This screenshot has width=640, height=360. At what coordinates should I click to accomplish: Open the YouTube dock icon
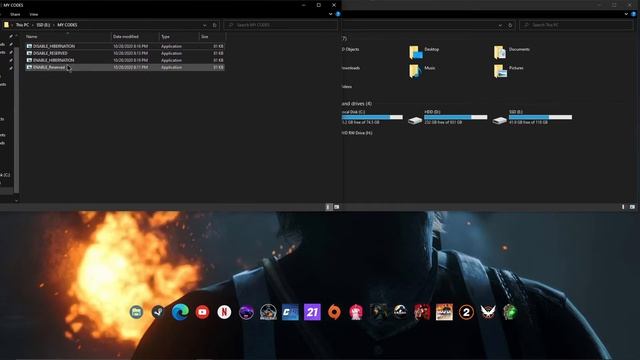click(x=202, y=312)
